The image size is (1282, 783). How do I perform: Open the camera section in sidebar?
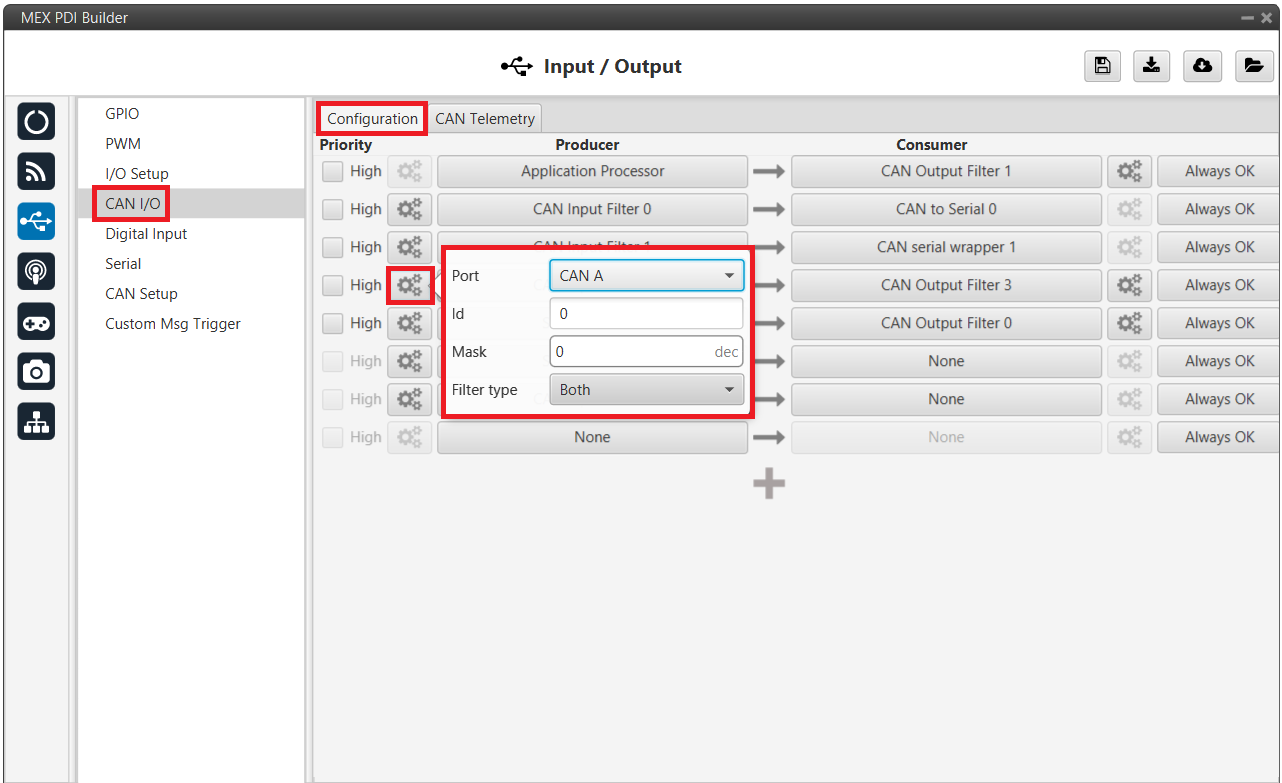(x=36, y=372)
